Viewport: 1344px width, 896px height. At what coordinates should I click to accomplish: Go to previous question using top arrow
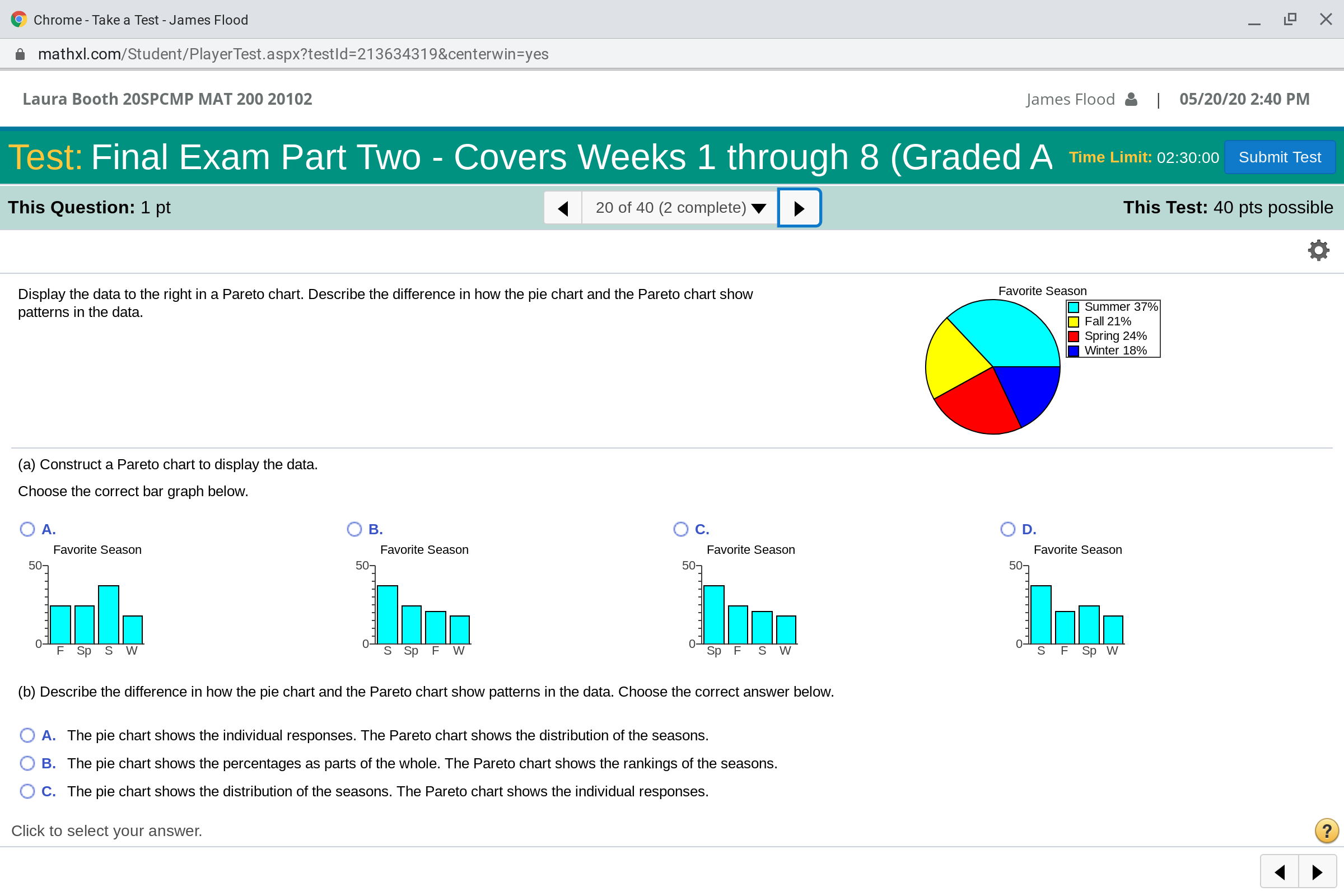(x=563, y=208)
